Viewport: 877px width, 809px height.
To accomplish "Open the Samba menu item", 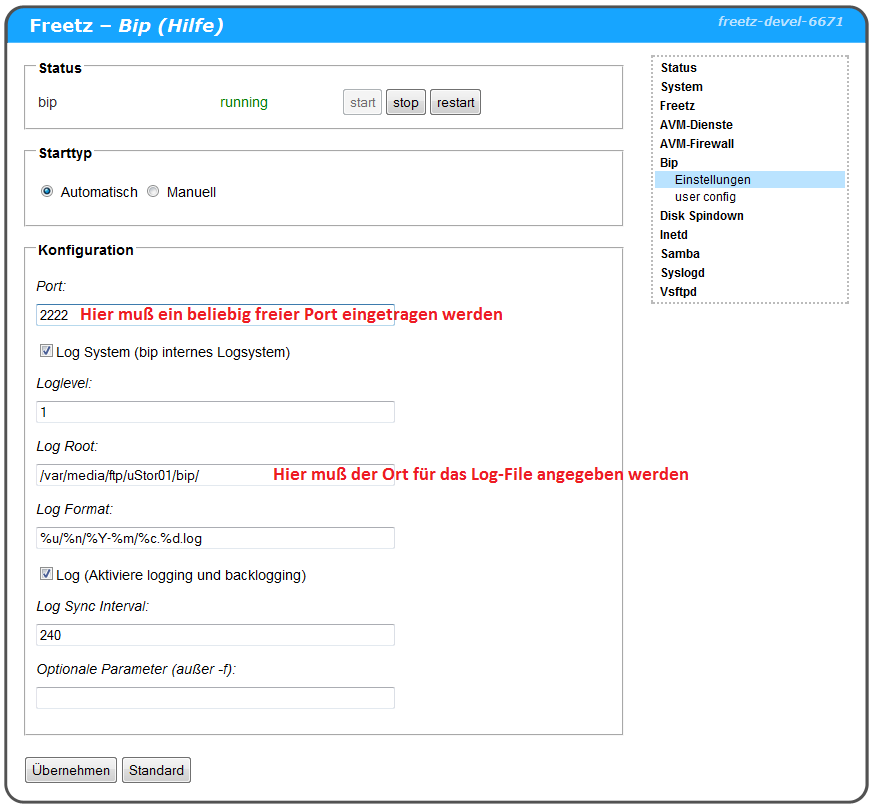I will click(680, 254).
